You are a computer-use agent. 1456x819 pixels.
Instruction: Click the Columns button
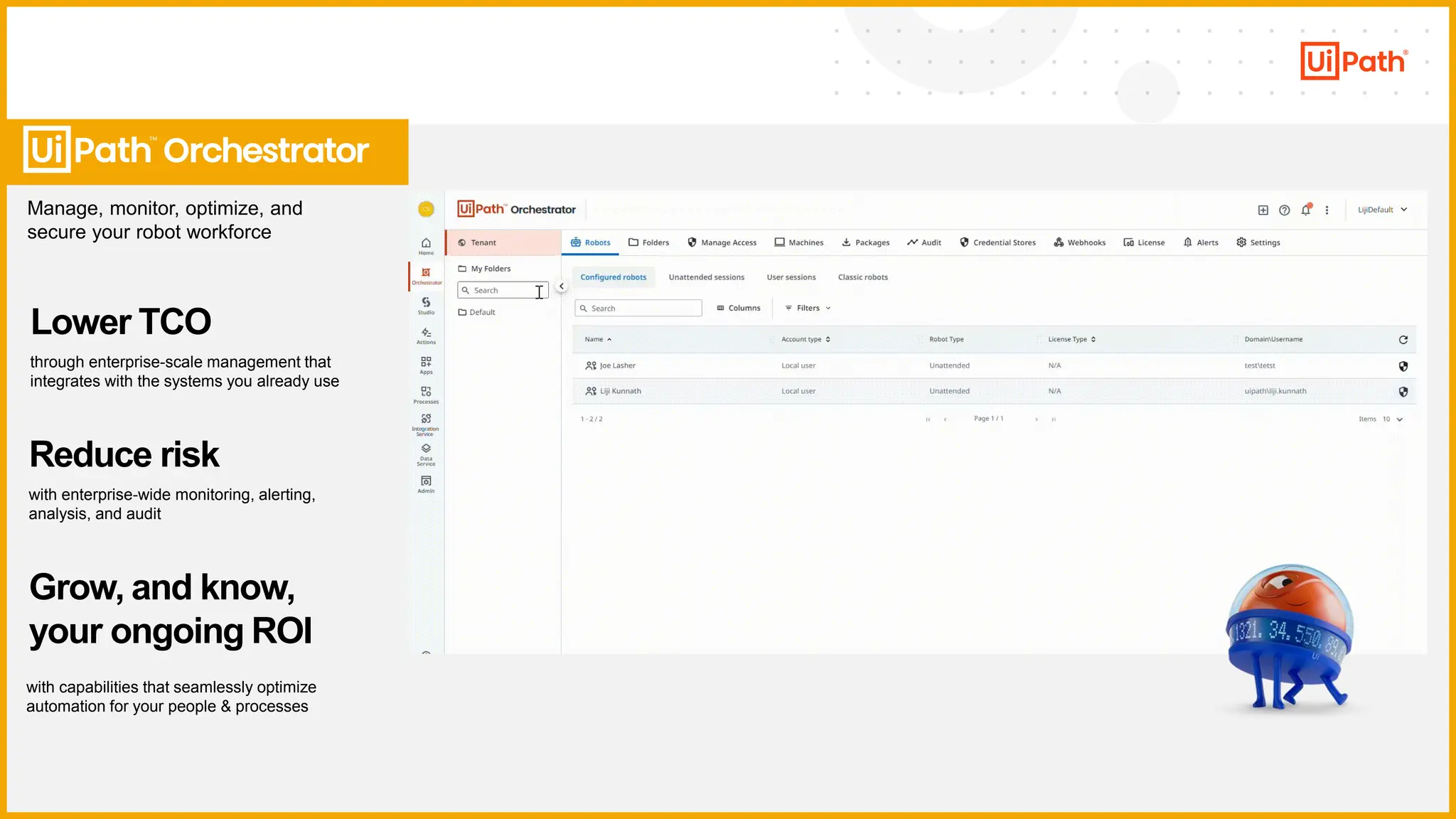point(738,309)
